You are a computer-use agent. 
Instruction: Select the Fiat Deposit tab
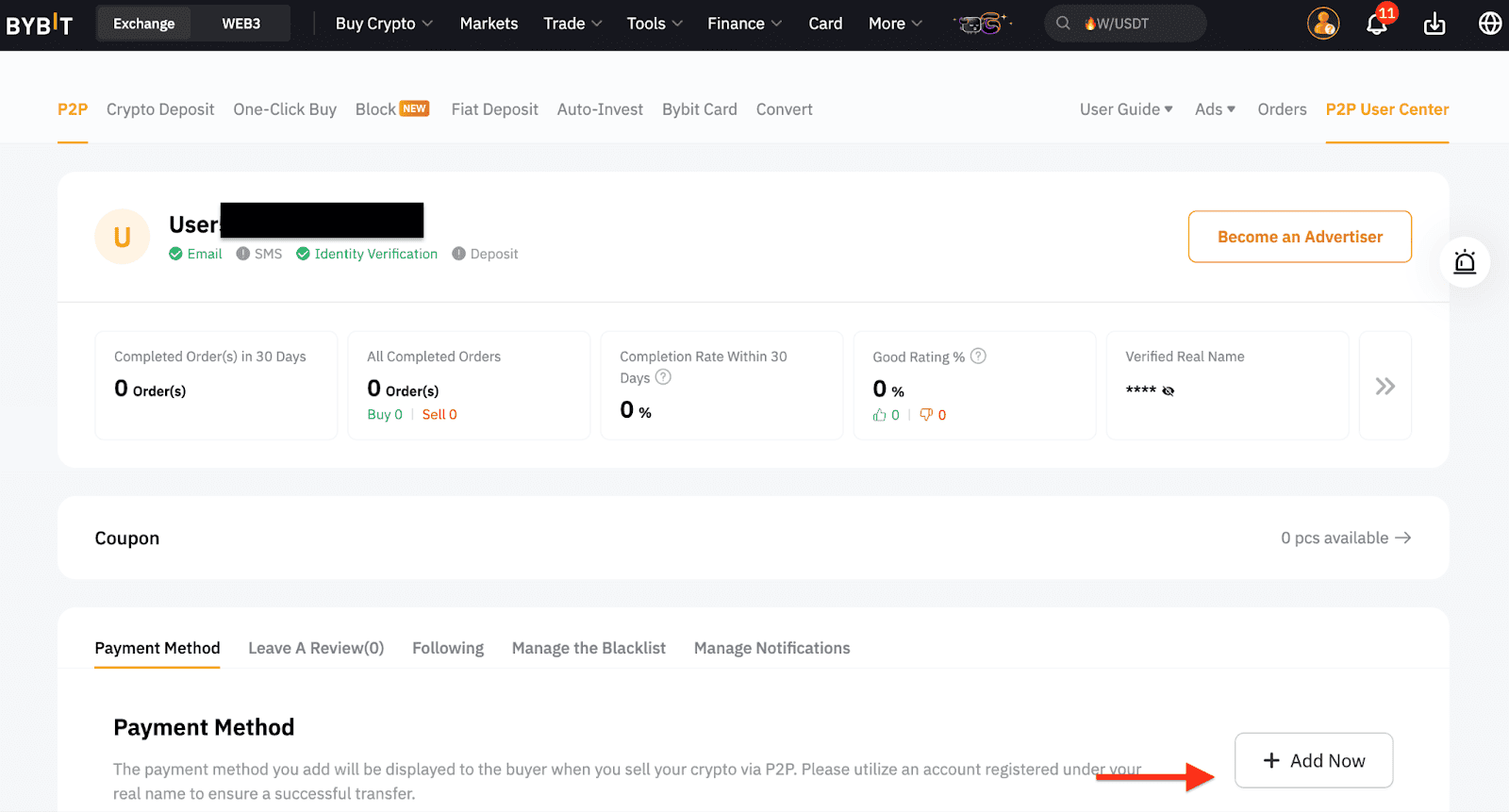click(494, 109)
